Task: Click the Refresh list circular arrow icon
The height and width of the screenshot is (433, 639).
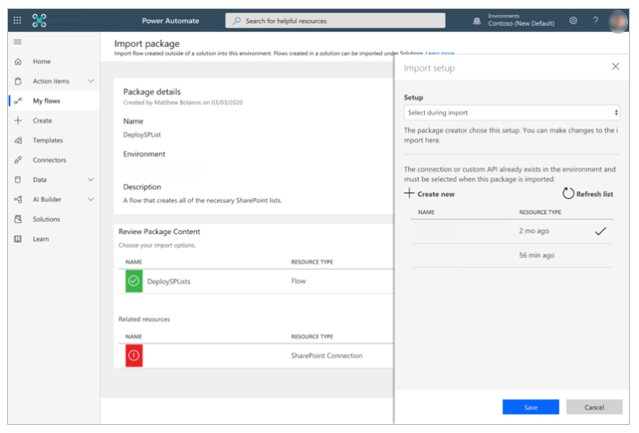Action: (568, 193)
